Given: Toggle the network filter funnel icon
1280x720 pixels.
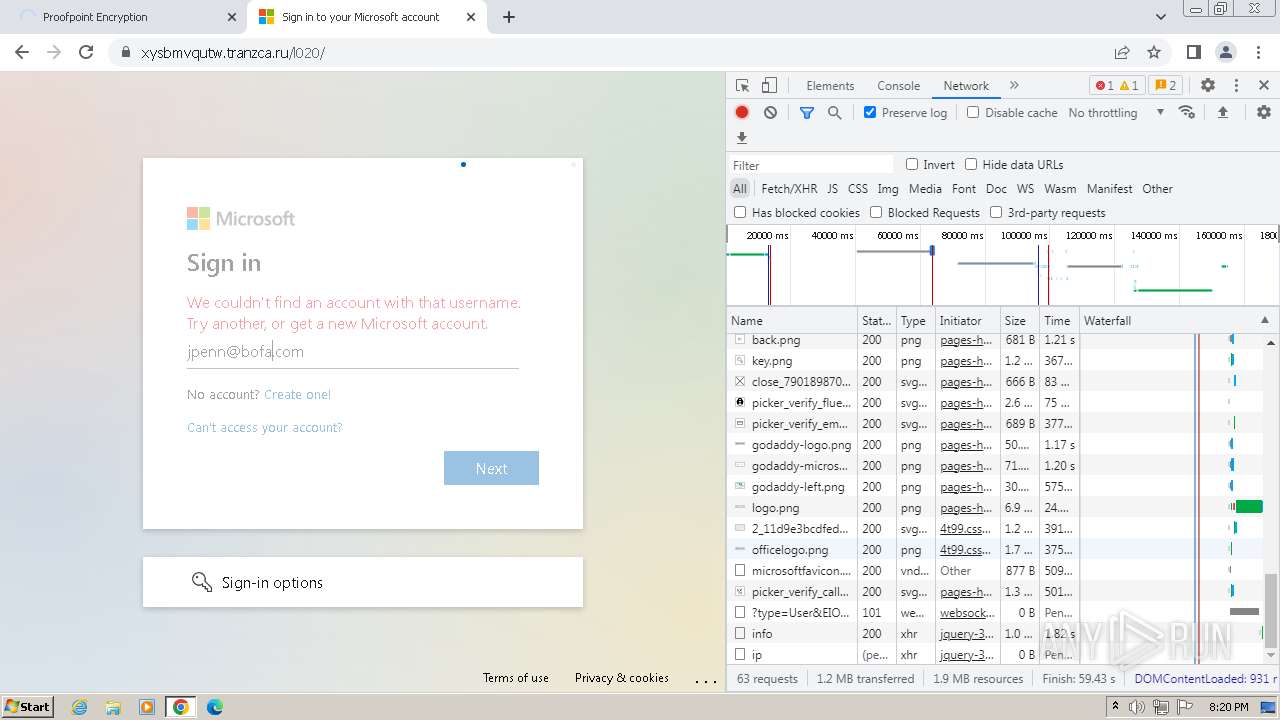Looking at the screenshot, I should 807,113.
